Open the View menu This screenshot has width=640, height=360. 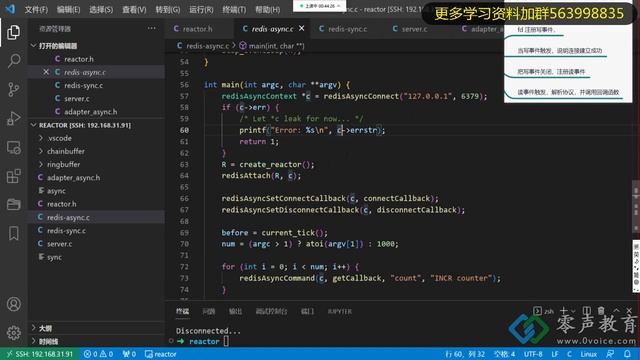pos(134,9)
